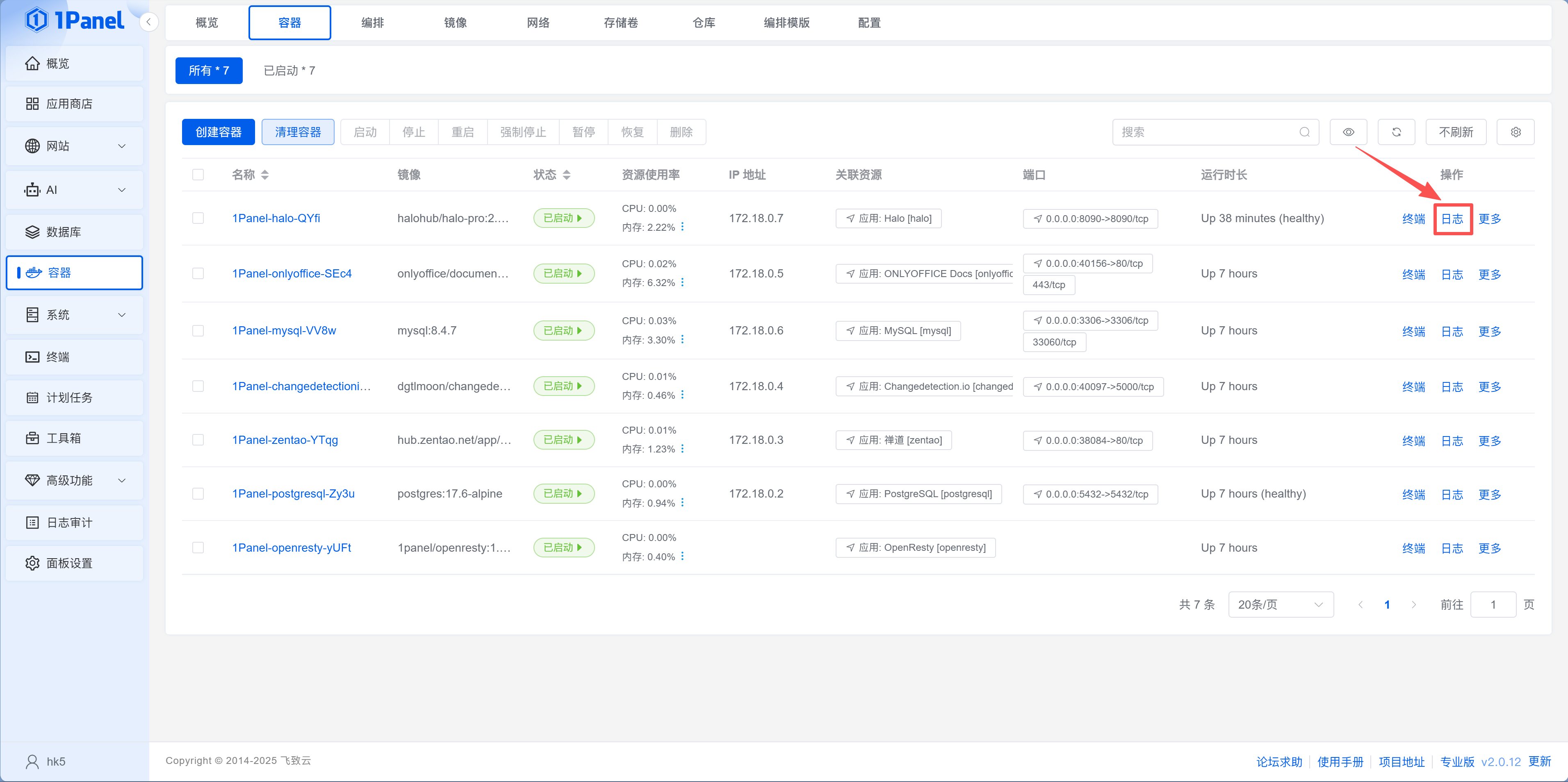Switch to the 已启动 filter tab
The image size is (1568, 782).
pyautogui.click(x=289, y=70)
